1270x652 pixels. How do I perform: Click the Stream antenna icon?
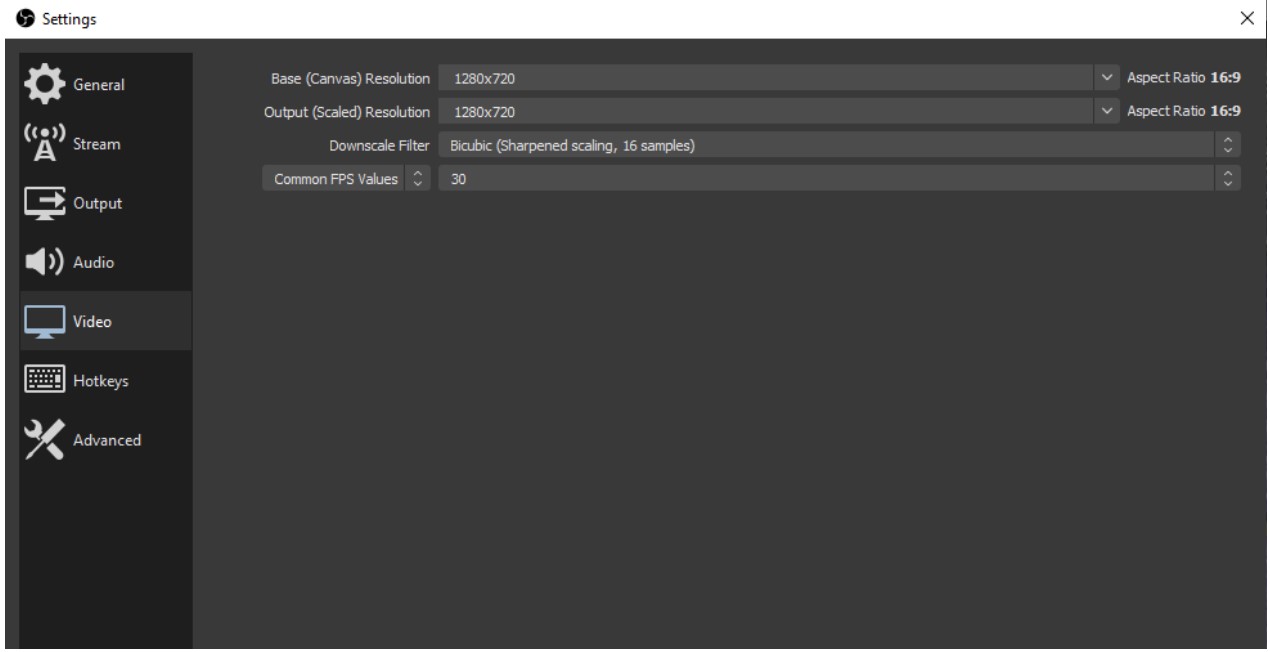tap(44, 143)
